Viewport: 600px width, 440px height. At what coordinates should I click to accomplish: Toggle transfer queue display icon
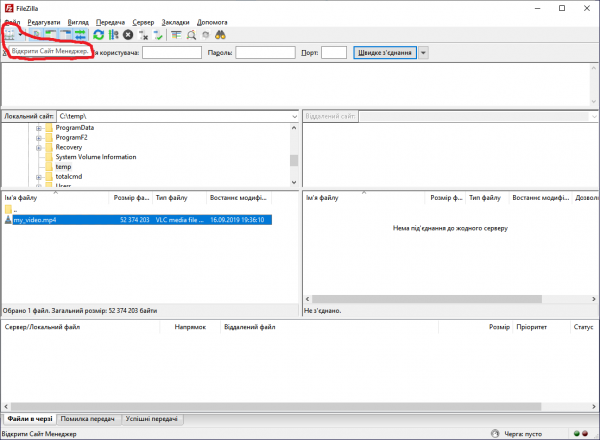pos(80,34)
